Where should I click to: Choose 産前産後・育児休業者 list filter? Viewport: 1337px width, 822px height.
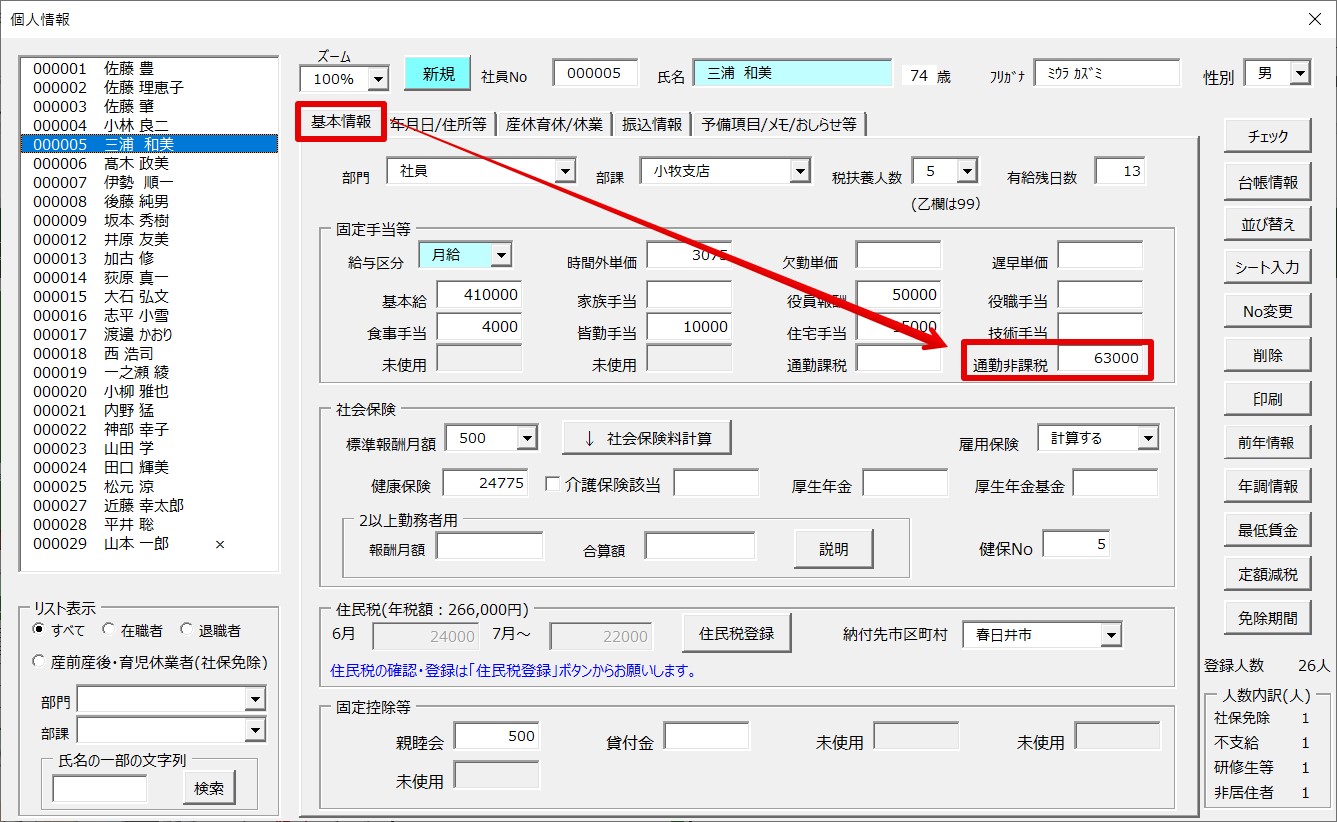(39, 662)
